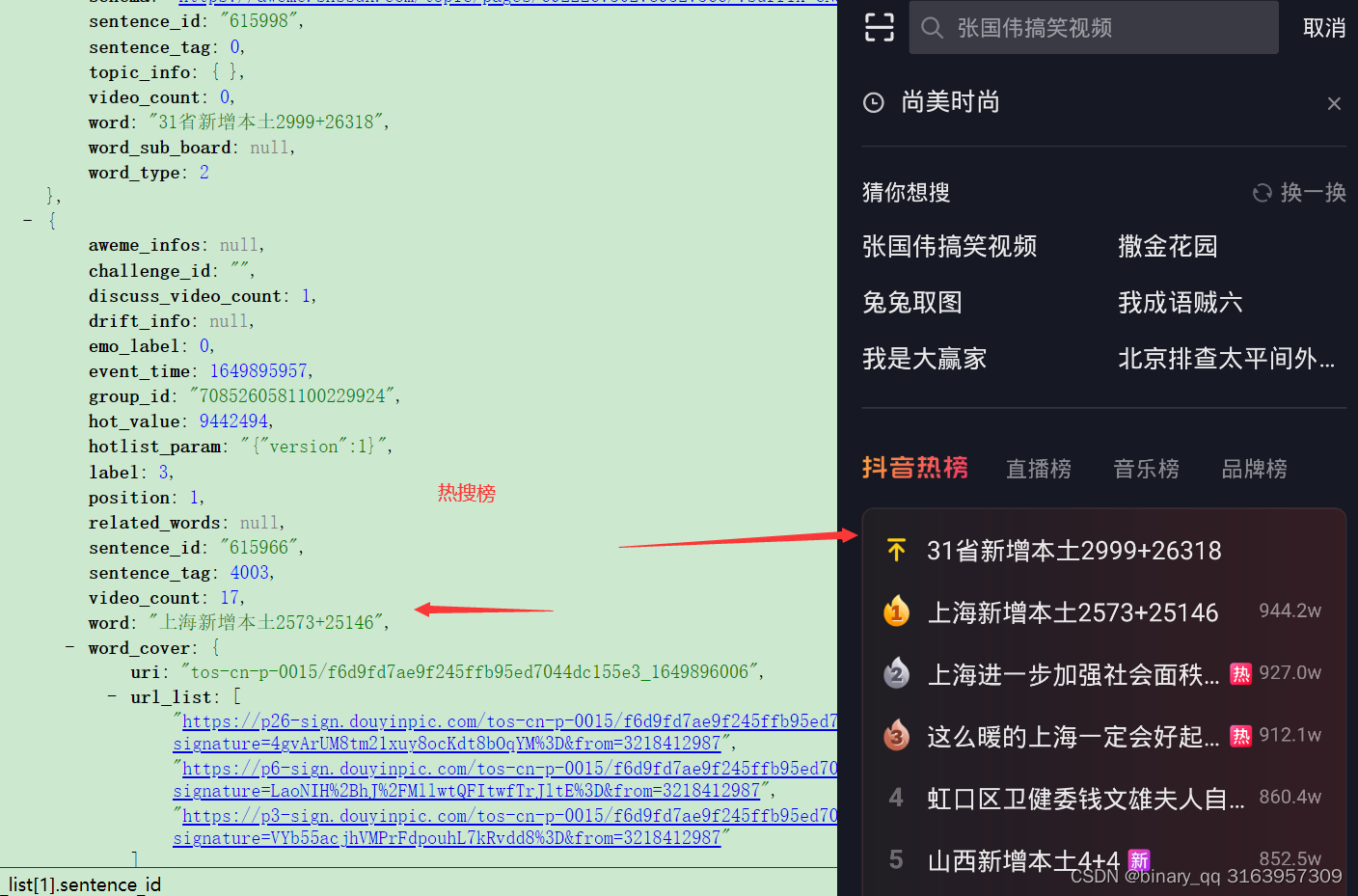The image size is (1358, 896).
Task: Switch to the 品牌榜 tab
Action: pos(1254,469)
